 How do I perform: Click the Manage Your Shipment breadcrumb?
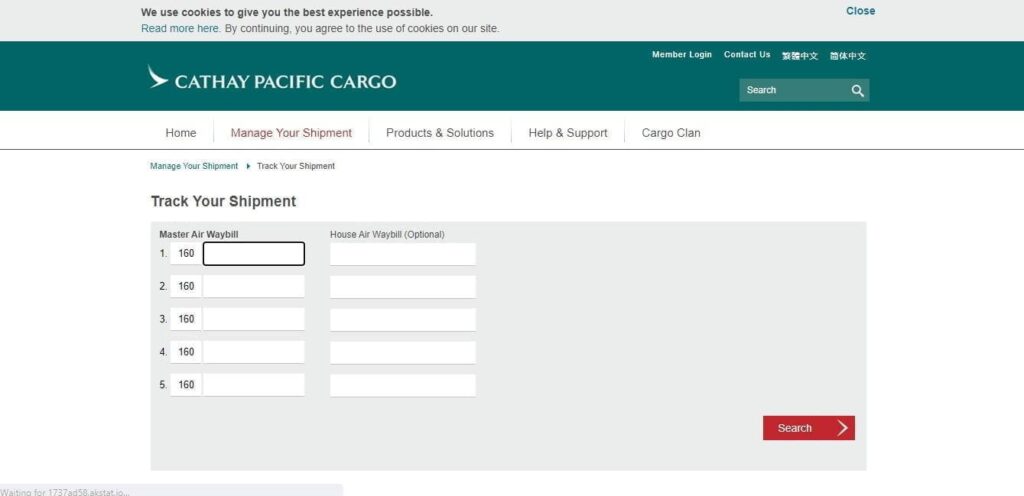coord(194,166)
